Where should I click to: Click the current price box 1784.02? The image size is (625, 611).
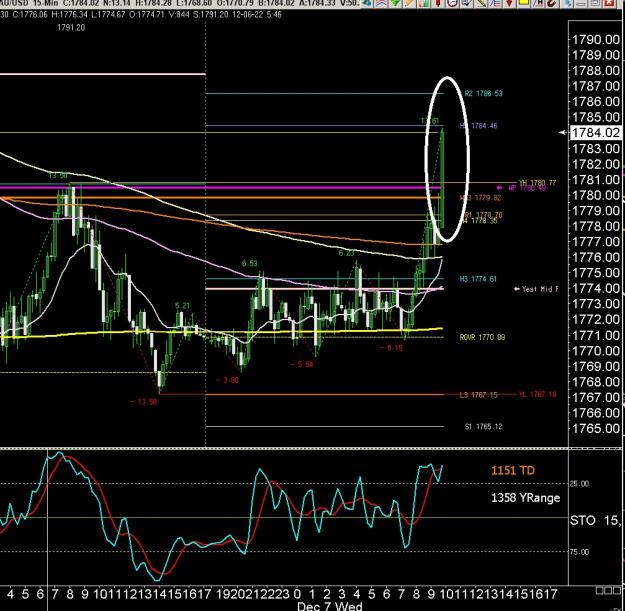tap(596, 133)
